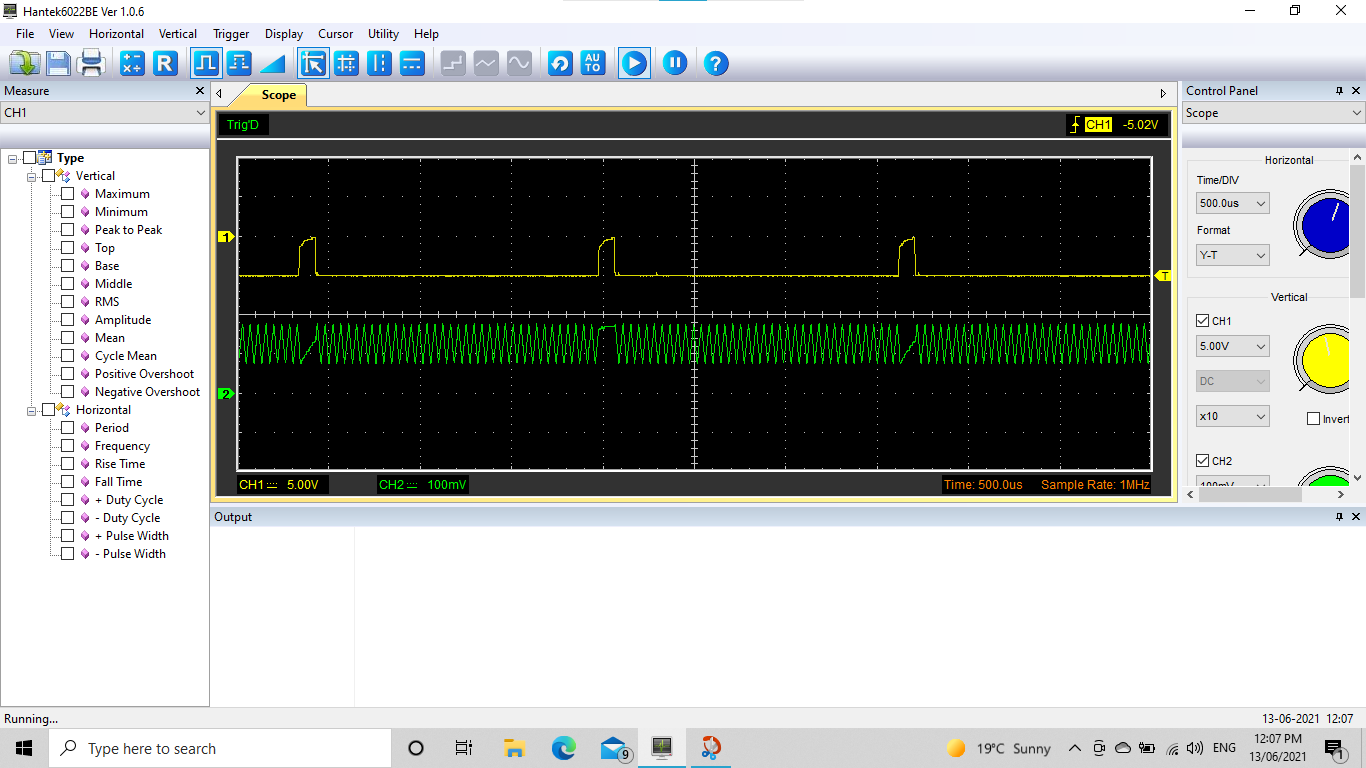Click the Scope tab
Image resolution: width=1366 pixels, height=768 pixels.
tap(278, 95)
